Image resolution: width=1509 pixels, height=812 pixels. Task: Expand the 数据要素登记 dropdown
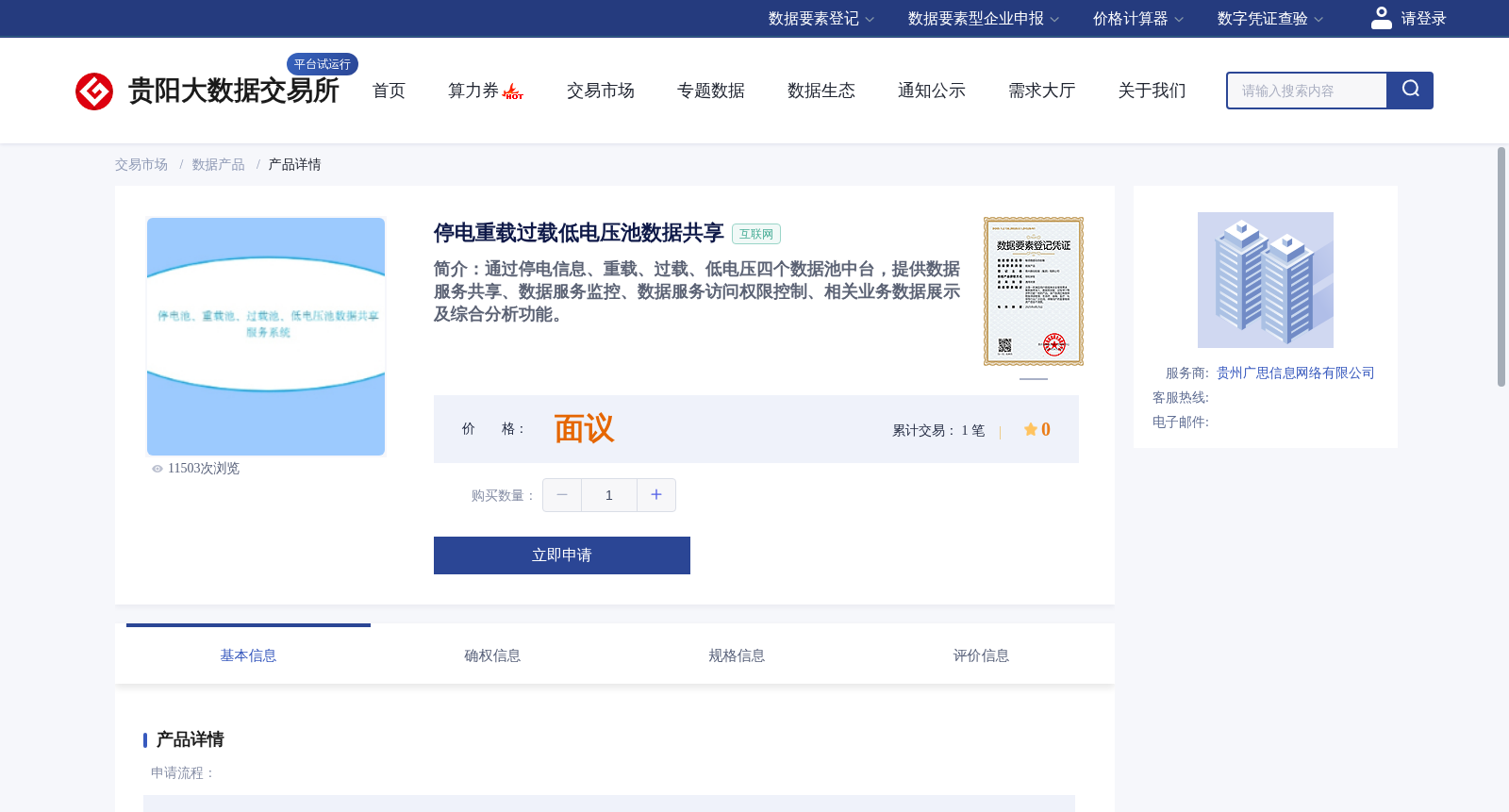pos(821,19)
